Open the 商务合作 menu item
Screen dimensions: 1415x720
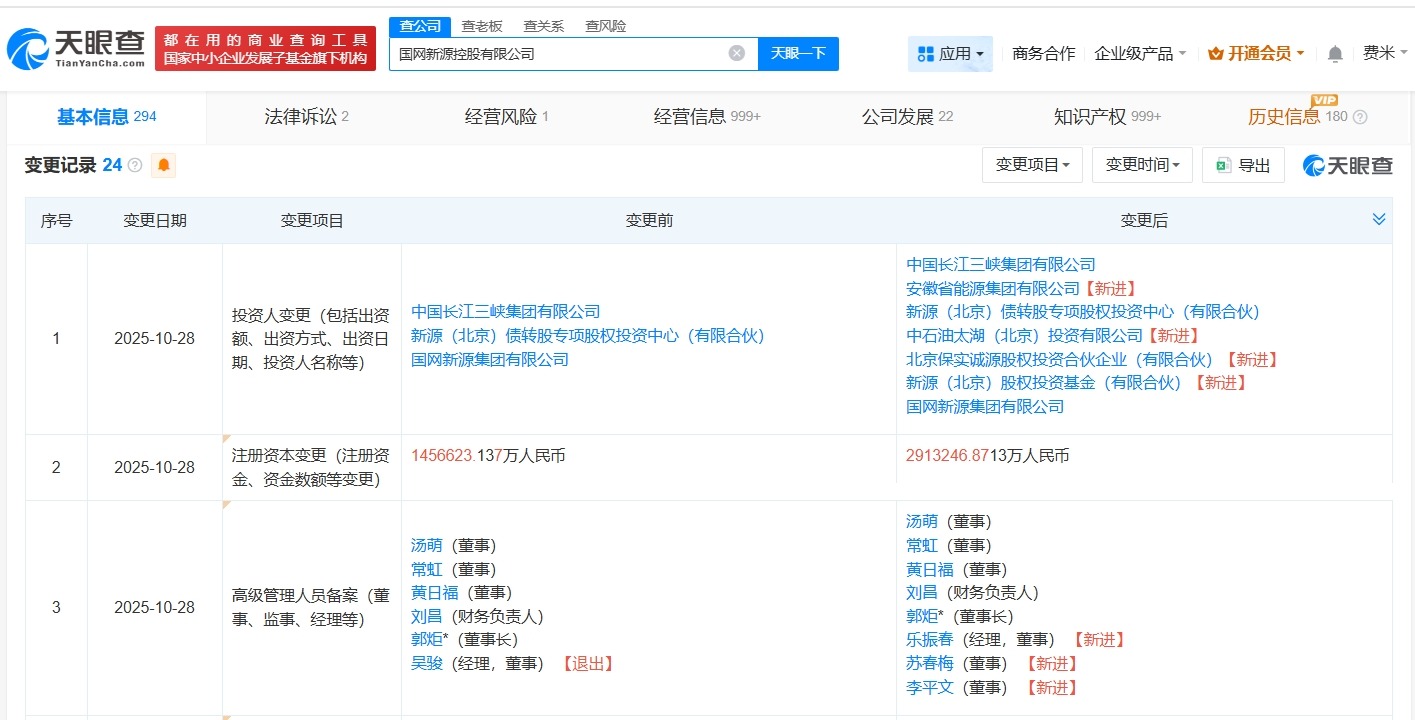coord(1042,53)
